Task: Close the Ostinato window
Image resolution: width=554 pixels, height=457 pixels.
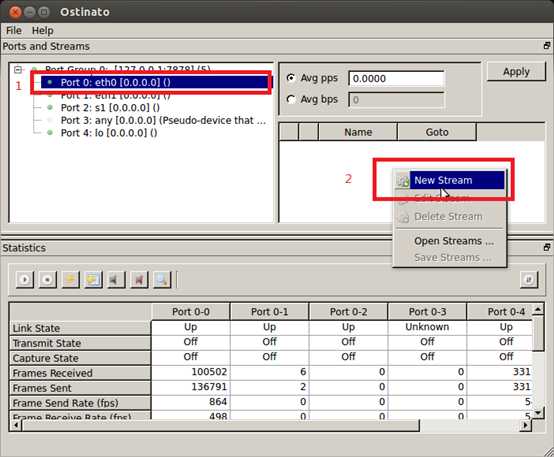Action: pyautogui.click(x=15, y=12)
